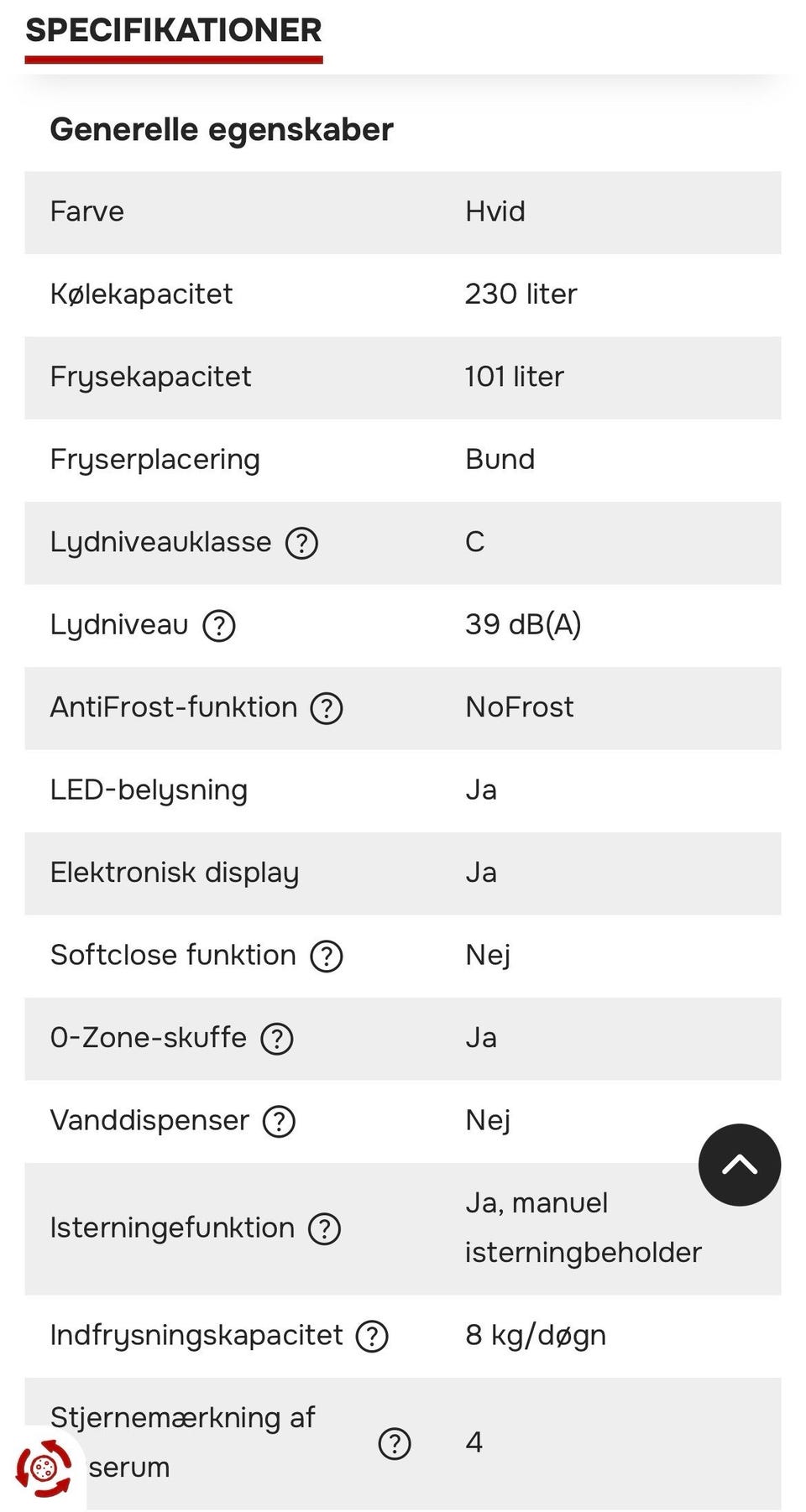Open help icon next to Lydniveauklasse

pos(301,543)
